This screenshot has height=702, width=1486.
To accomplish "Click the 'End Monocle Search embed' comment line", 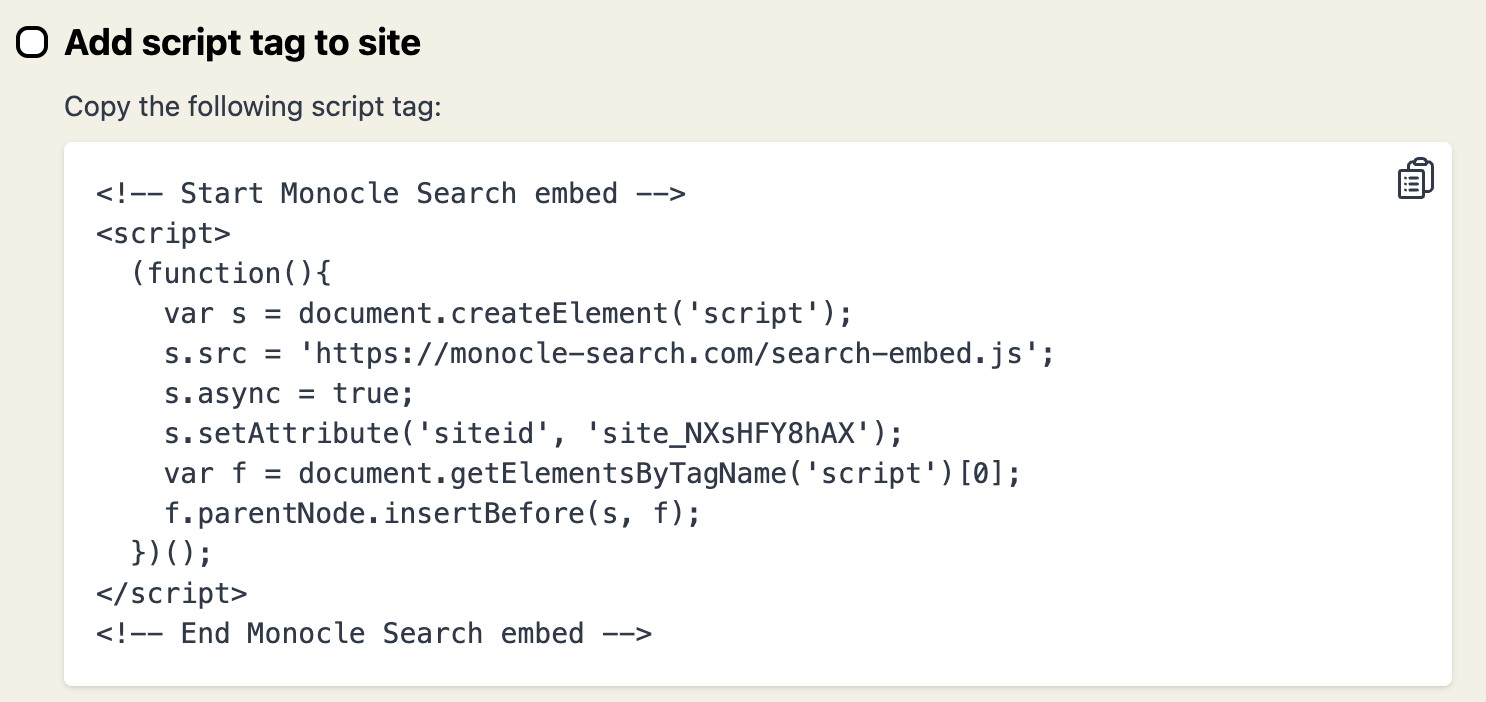I will (373, 633).
